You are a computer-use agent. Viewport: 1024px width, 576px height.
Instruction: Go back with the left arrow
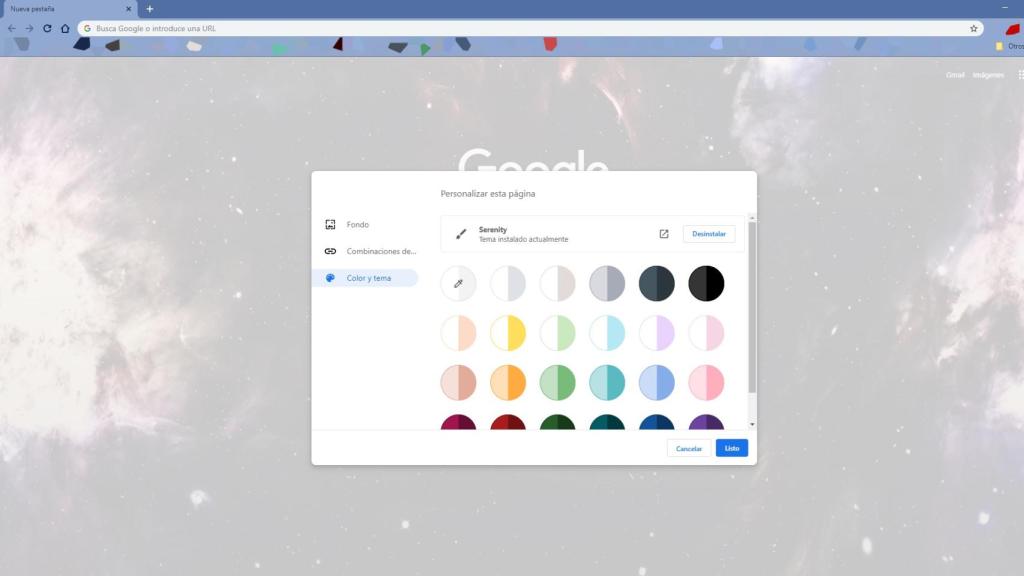coord(12,28)
